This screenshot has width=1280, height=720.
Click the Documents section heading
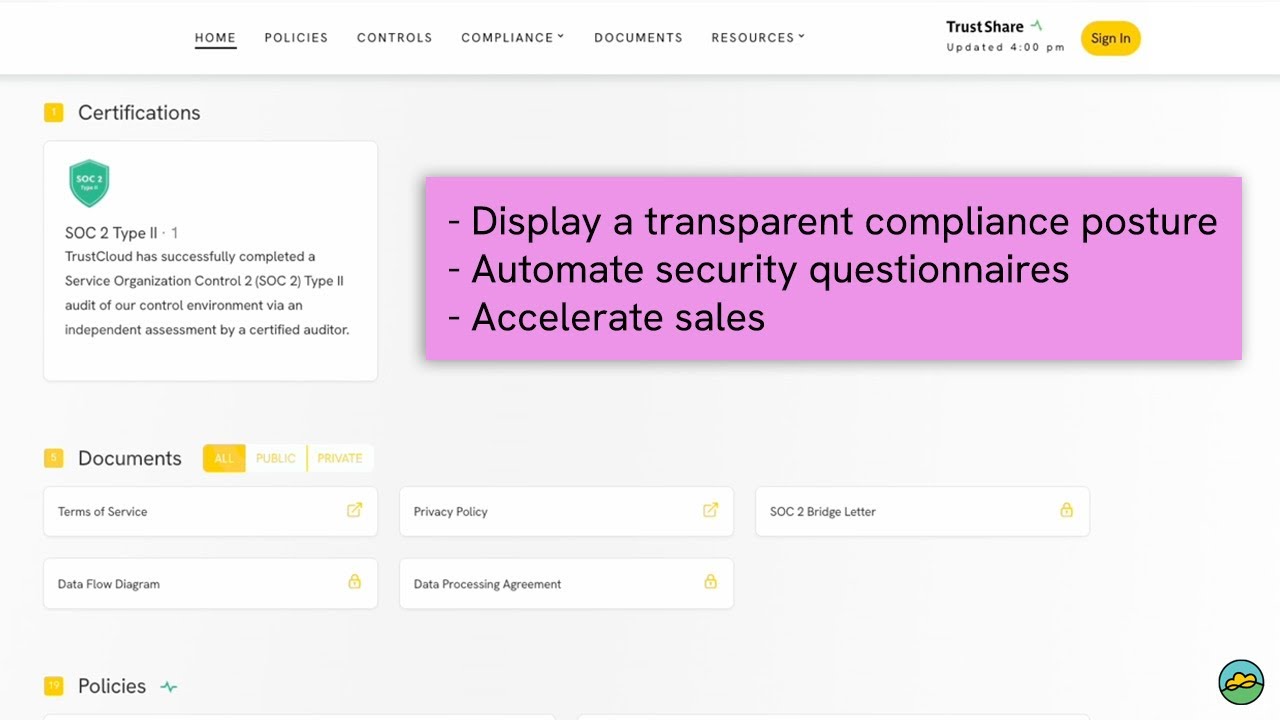[x=130, y=458]
